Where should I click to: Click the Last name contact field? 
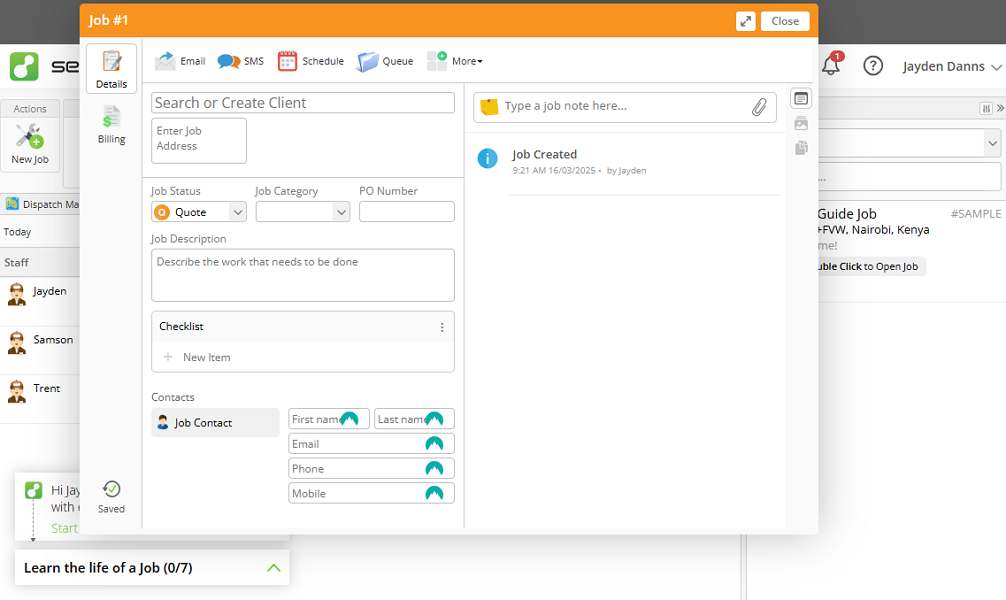click(414, 419)
